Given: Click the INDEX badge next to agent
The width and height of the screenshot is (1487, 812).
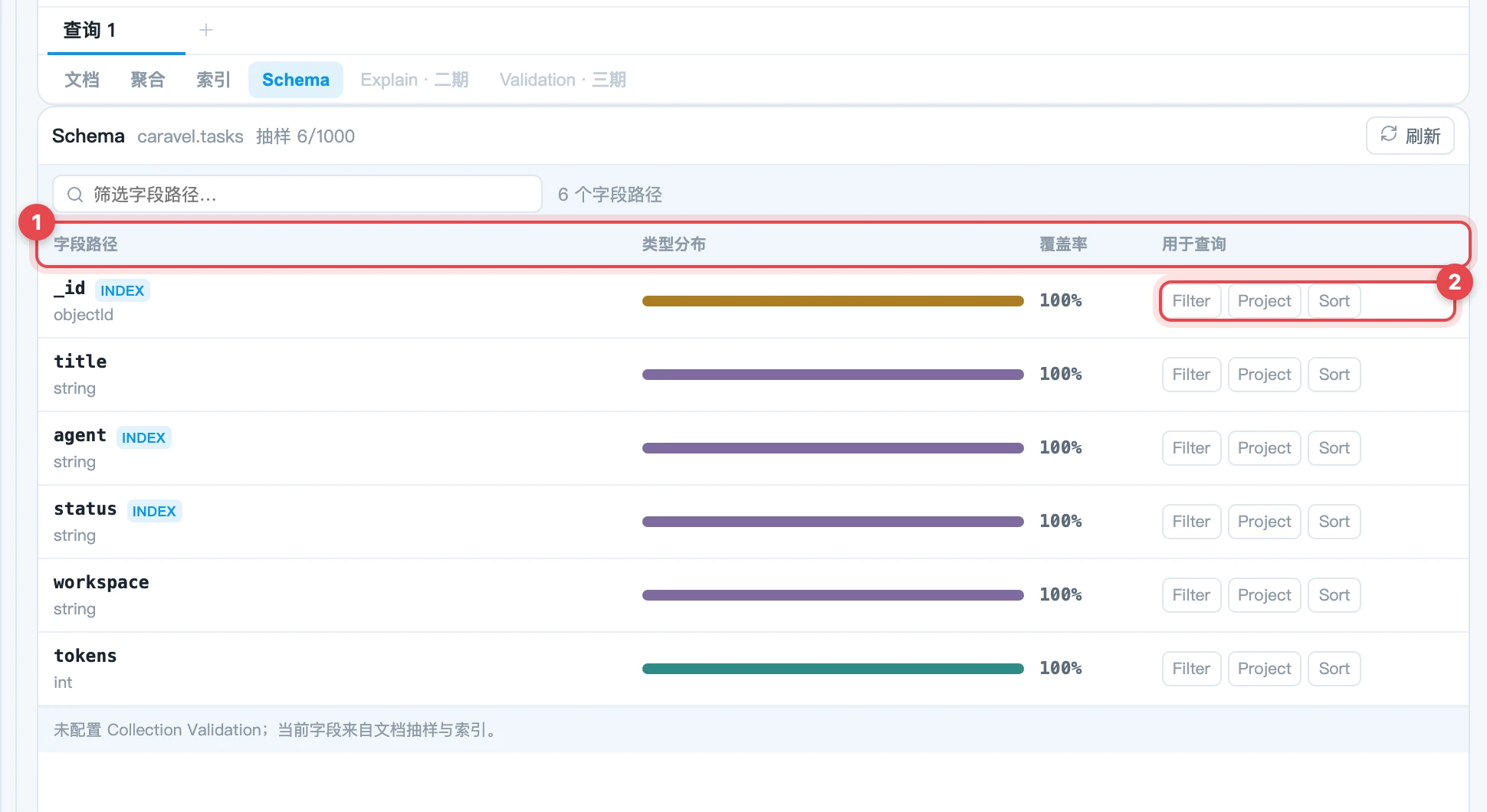Looking at the screenshot, I should tap(143, 437).
